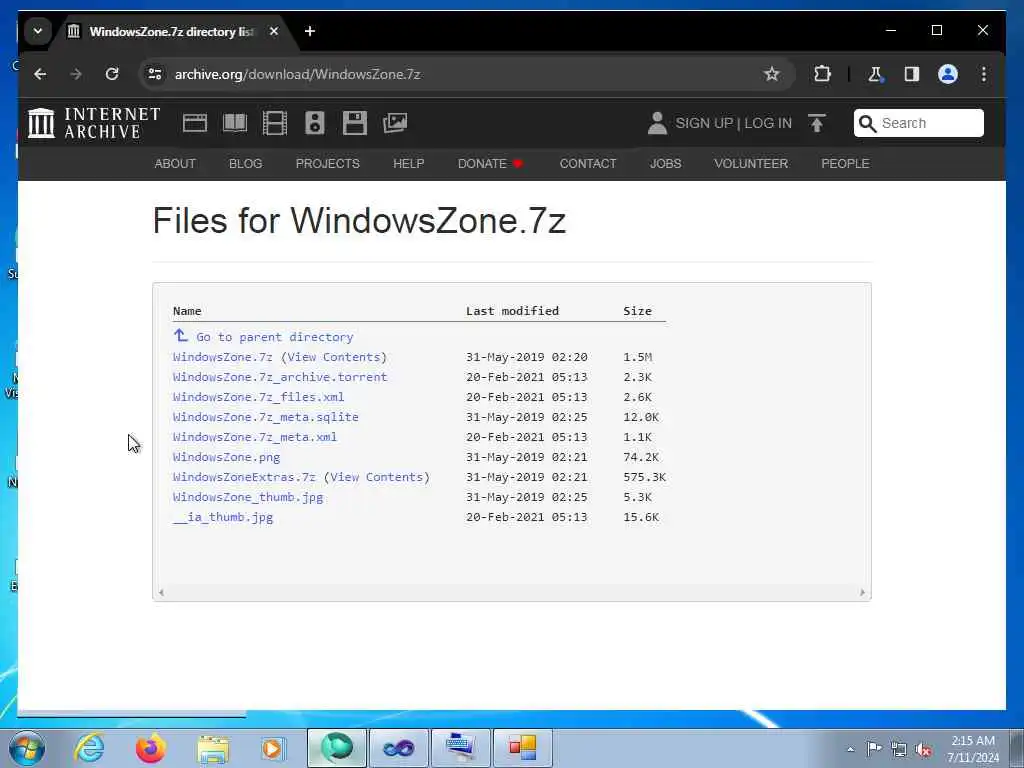
Task: Click View Contents next to WindowsZone.7z
Action: (337, 357)
